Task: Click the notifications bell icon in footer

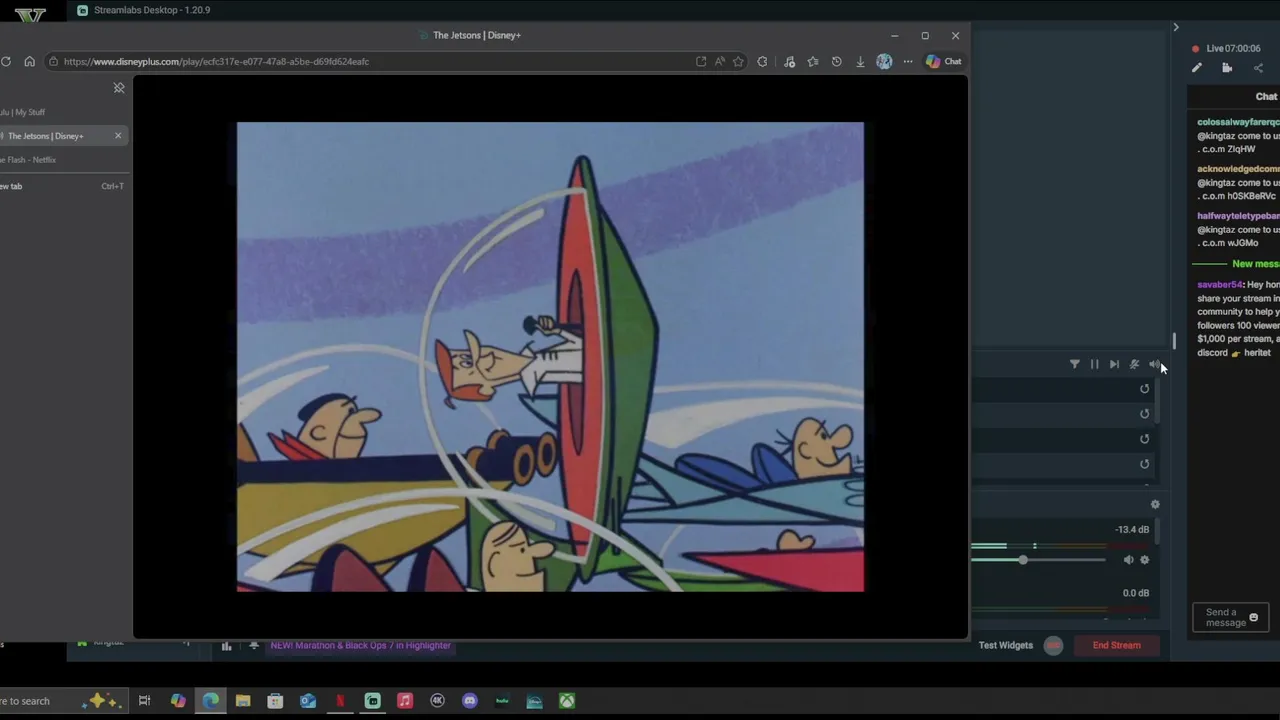Action: [x=254, y=646]
